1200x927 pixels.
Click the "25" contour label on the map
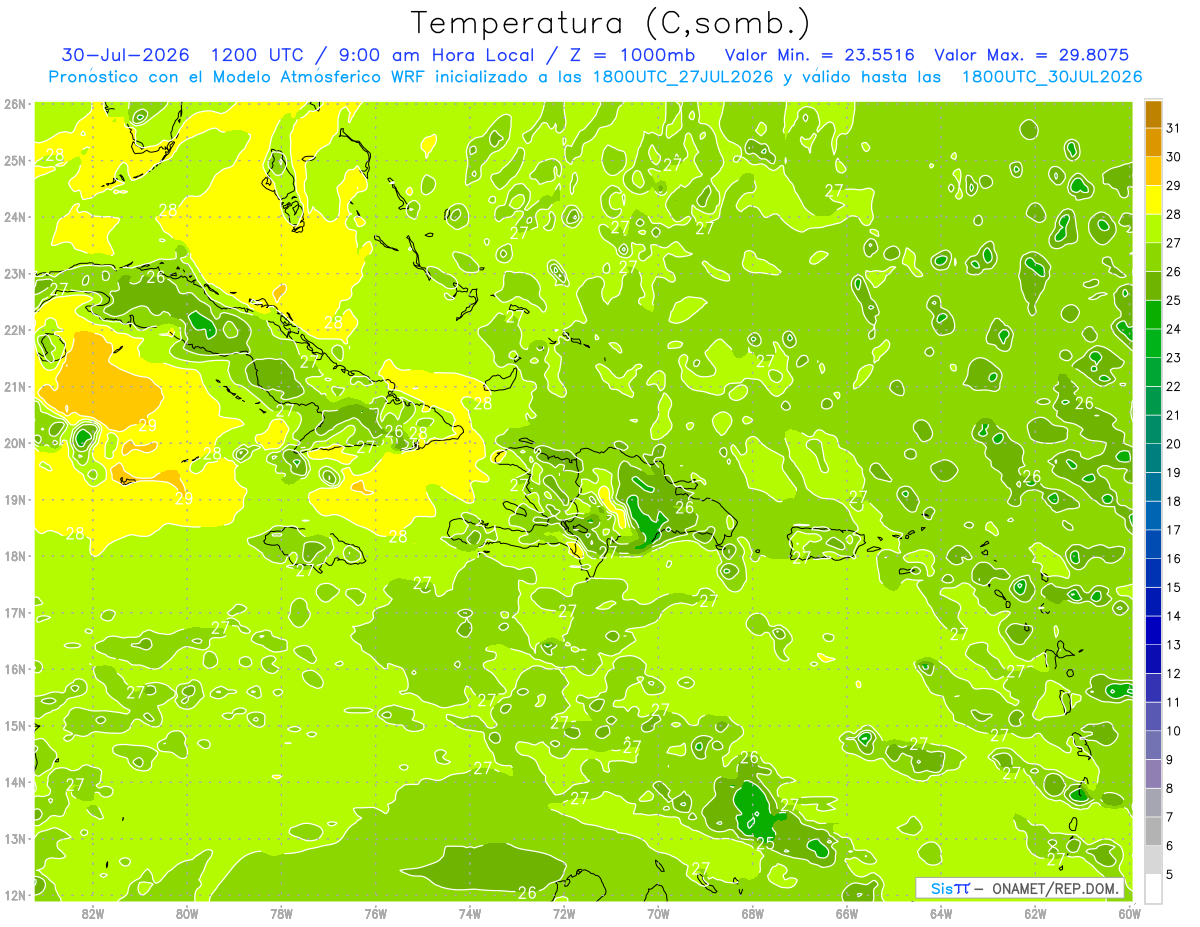764,843
